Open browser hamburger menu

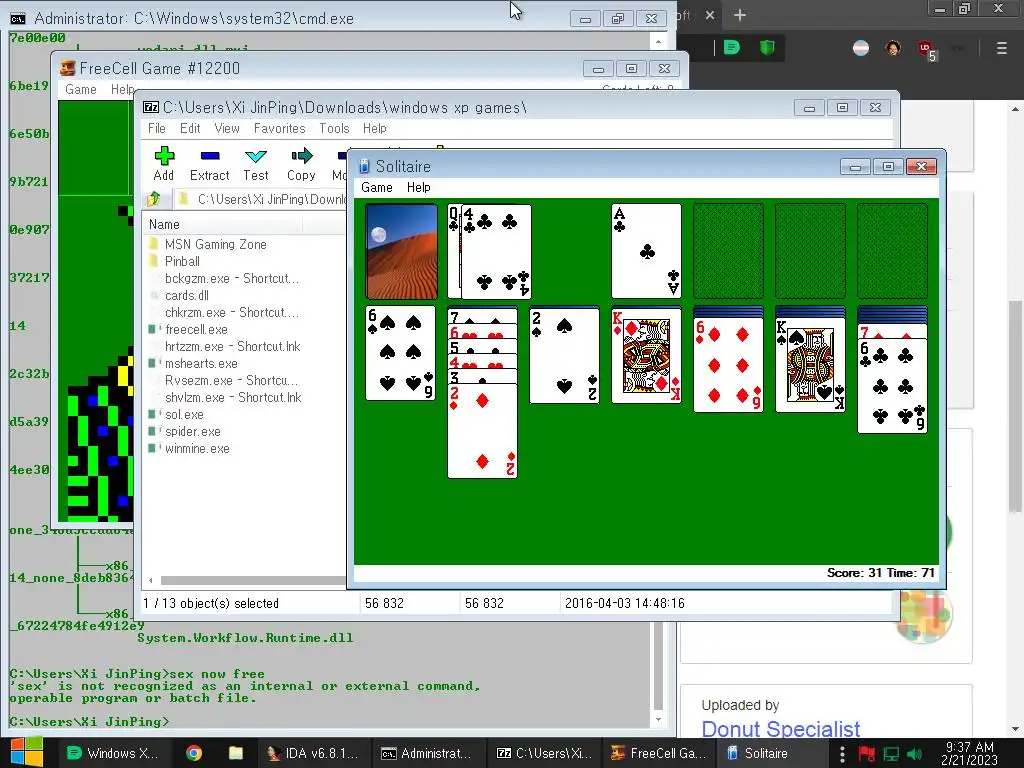(1002, 48)
